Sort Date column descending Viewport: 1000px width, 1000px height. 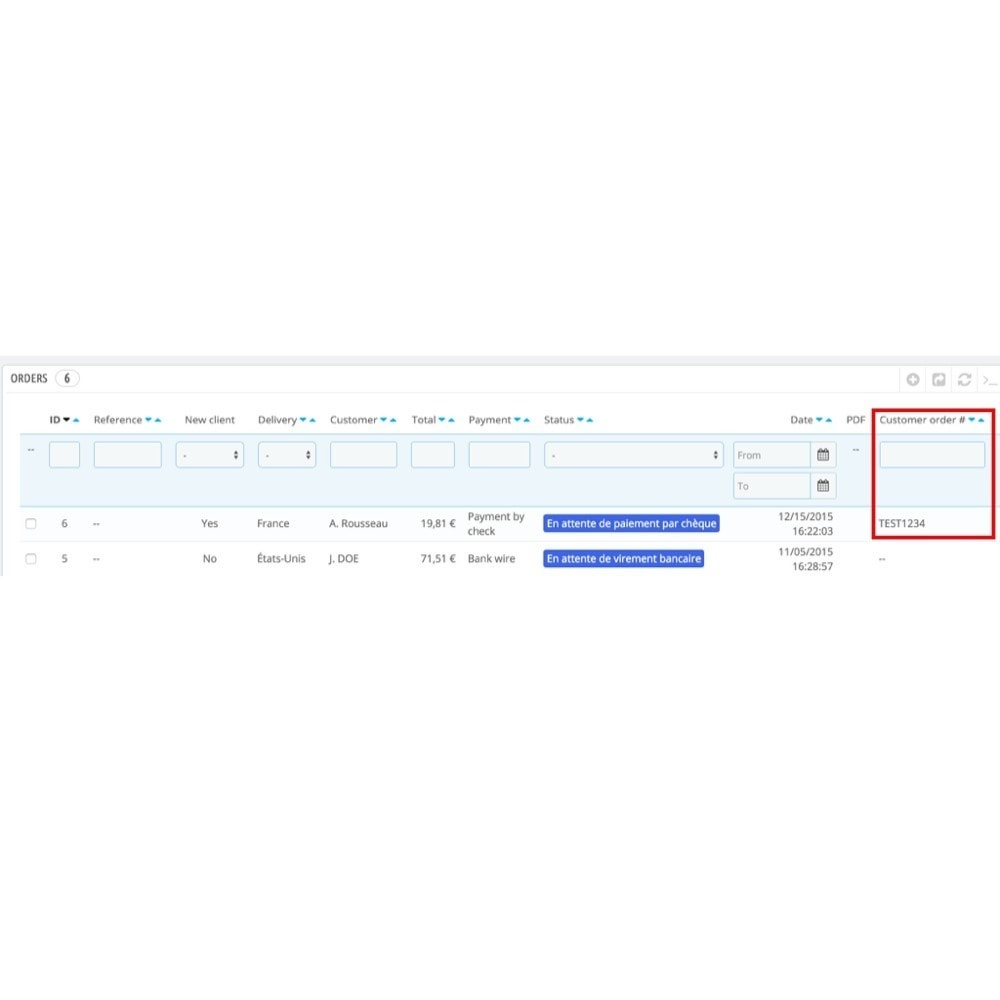pos(819,420)
